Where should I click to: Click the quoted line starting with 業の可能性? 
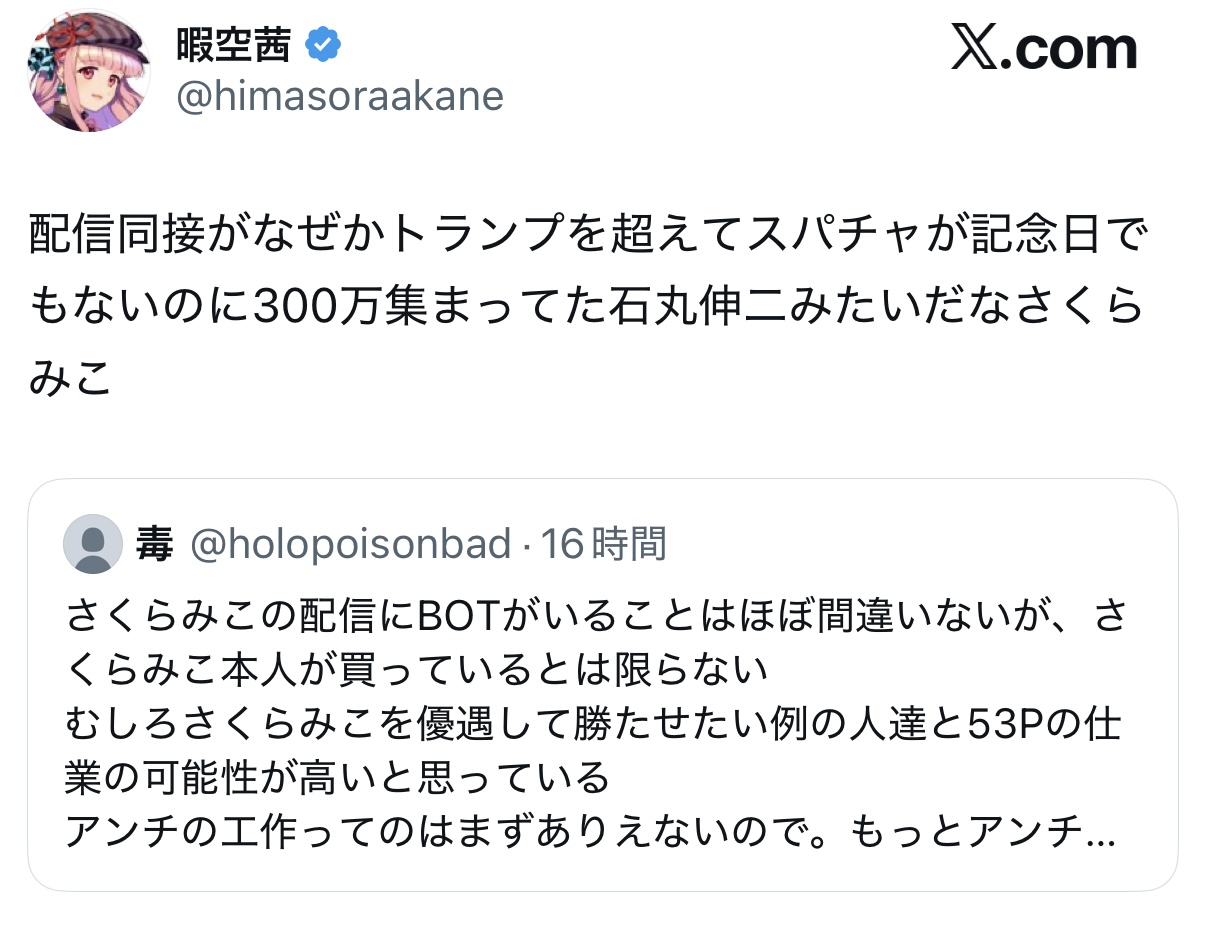[336, 778]
